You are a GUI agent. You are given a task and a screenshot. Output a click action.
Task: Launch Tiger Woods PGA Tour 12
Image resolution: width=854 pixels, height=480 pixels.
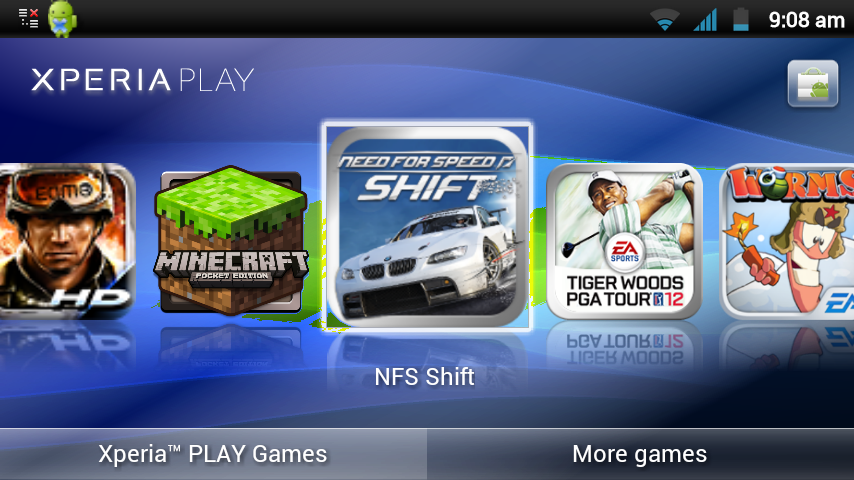tap(624, 241)
